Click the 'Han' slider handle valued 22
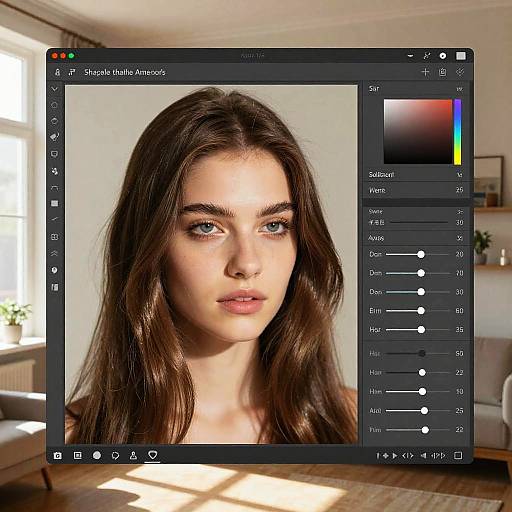The image size is (512, 512). pos(422,372)
